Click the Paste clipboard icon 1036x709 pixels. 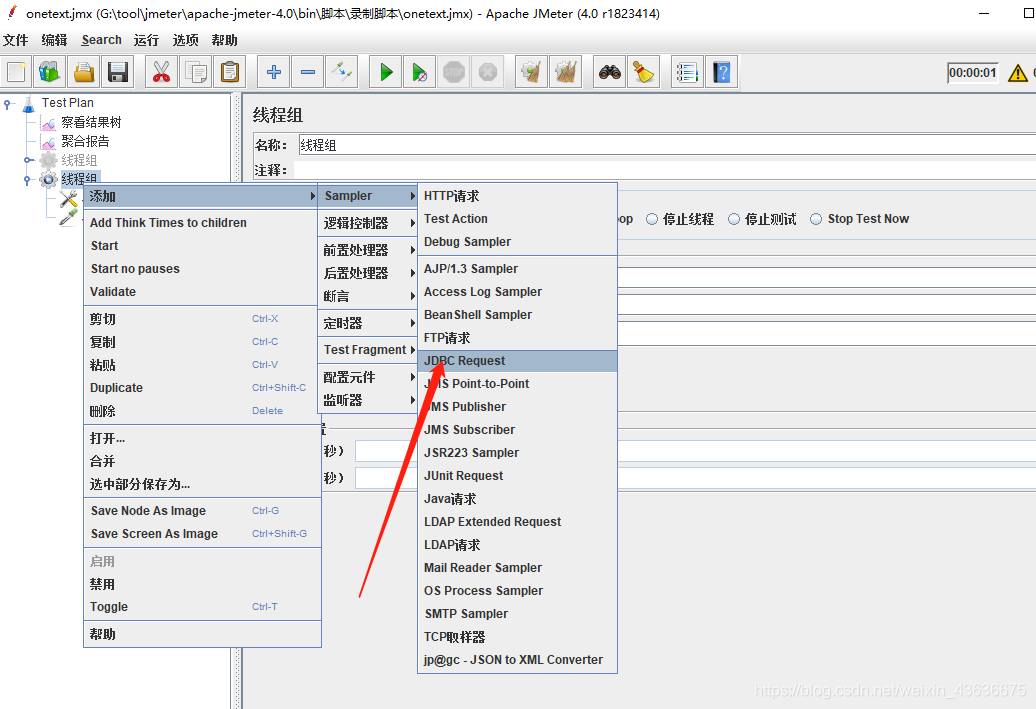[230, 72]
